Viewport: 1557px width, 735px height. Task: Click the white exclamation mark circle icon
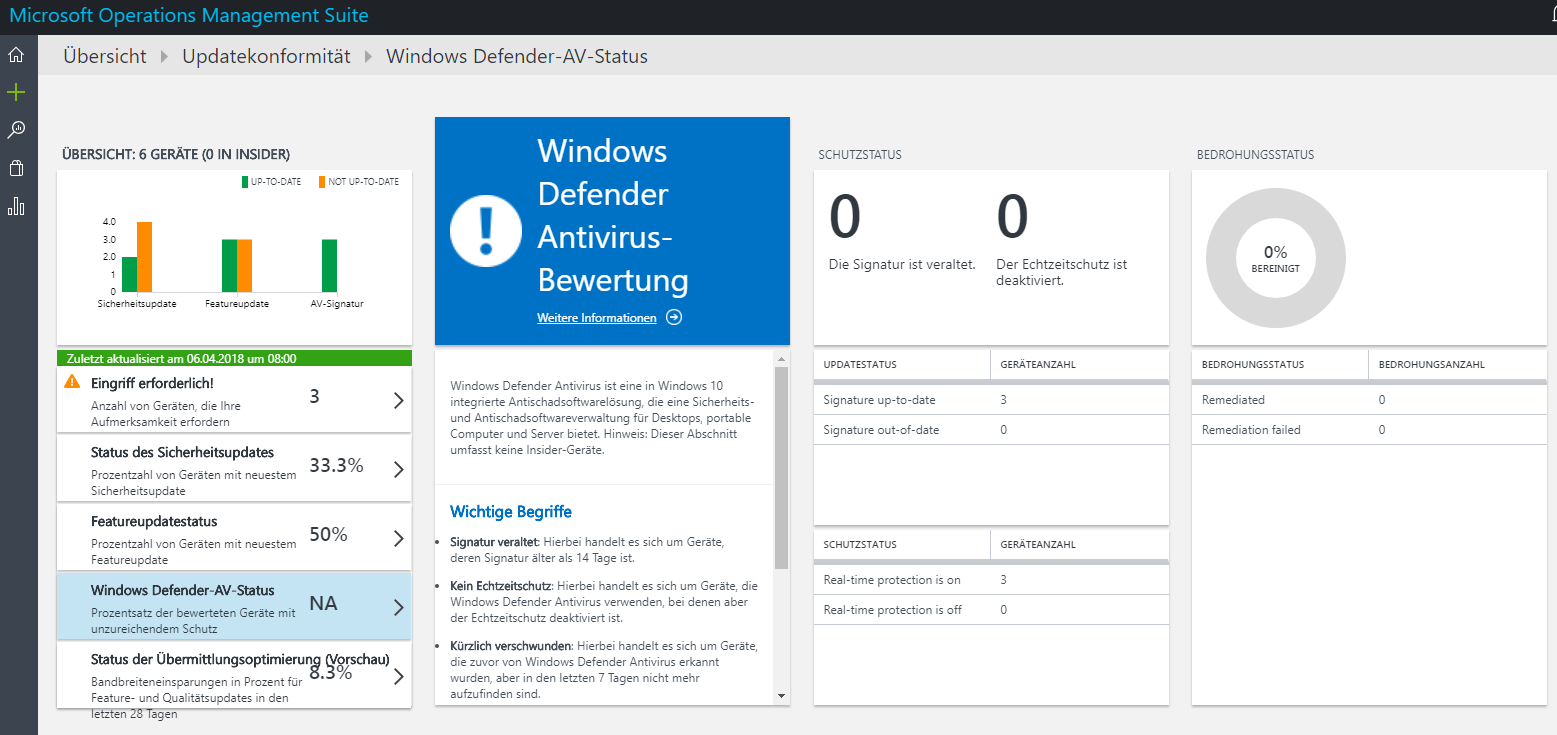pyautogui.click(x=486, y=231)
